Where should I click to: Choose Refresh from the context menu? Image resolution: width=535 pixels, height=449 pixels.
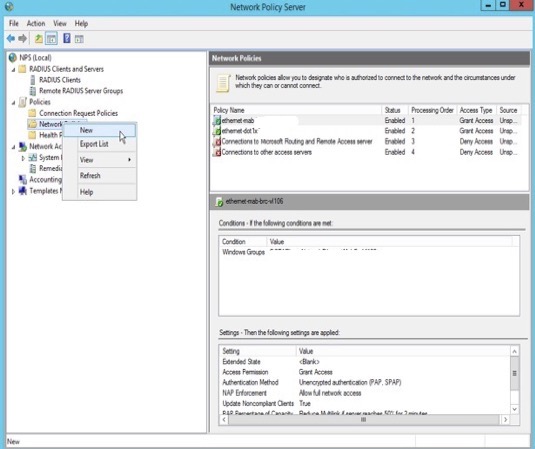coord(100,176)
